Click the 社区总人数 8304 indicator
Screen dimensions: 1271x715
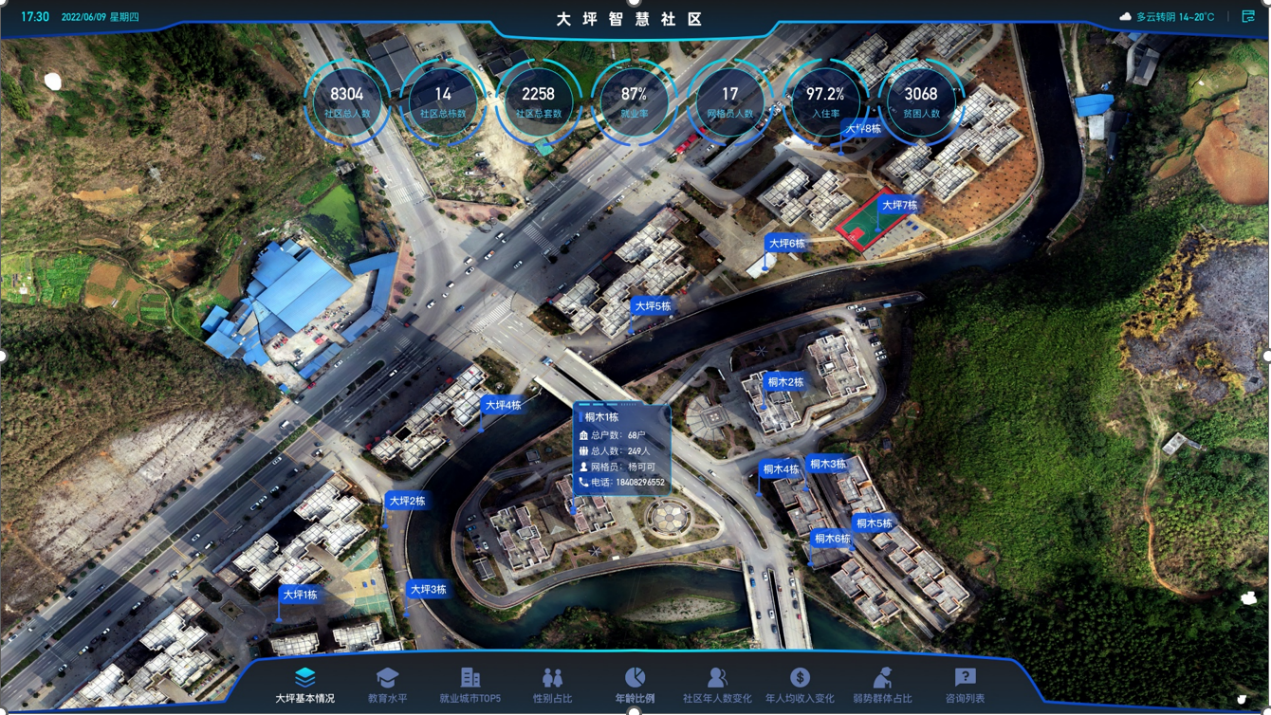coord(347,101)
